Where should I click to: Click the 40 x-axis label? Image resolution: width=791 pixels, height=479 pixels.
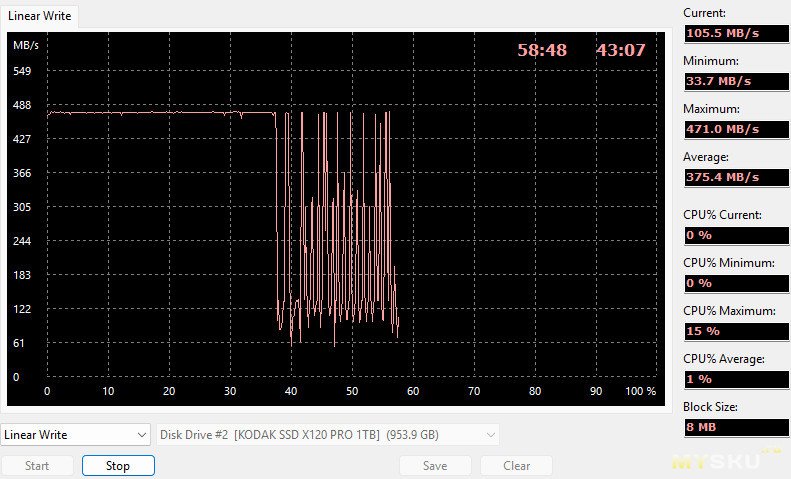click(x=291, y=391)
